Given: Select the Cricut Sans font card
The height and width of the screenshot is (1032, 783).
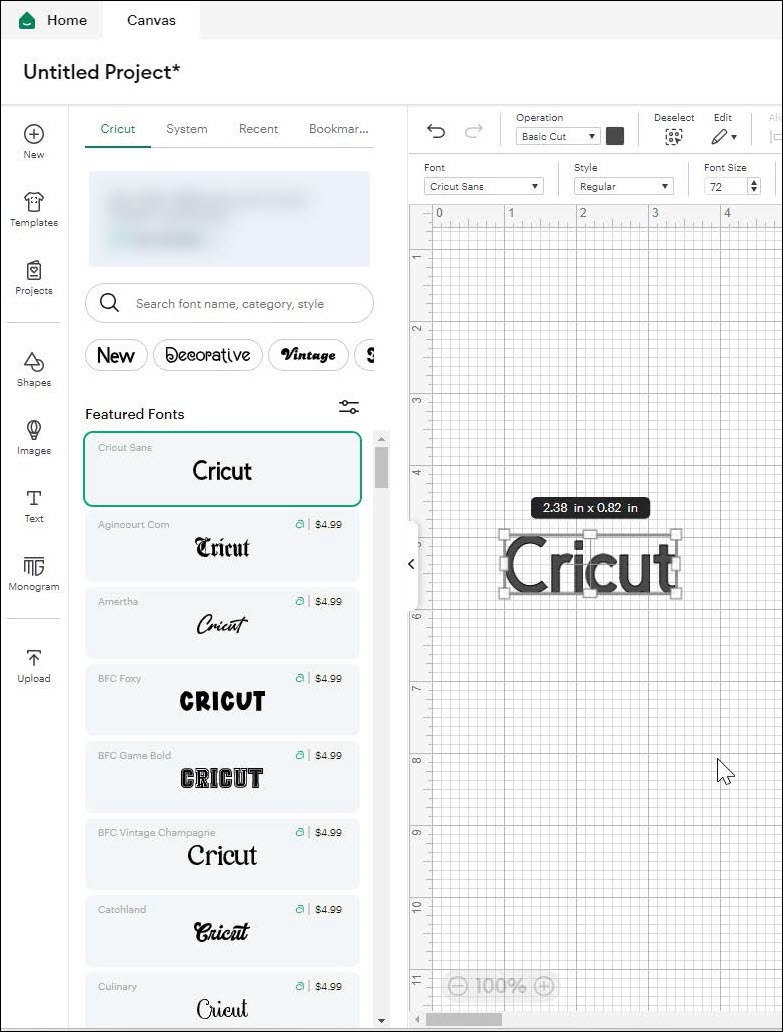Looking at the screenshot, I should (x=222, y=469).
